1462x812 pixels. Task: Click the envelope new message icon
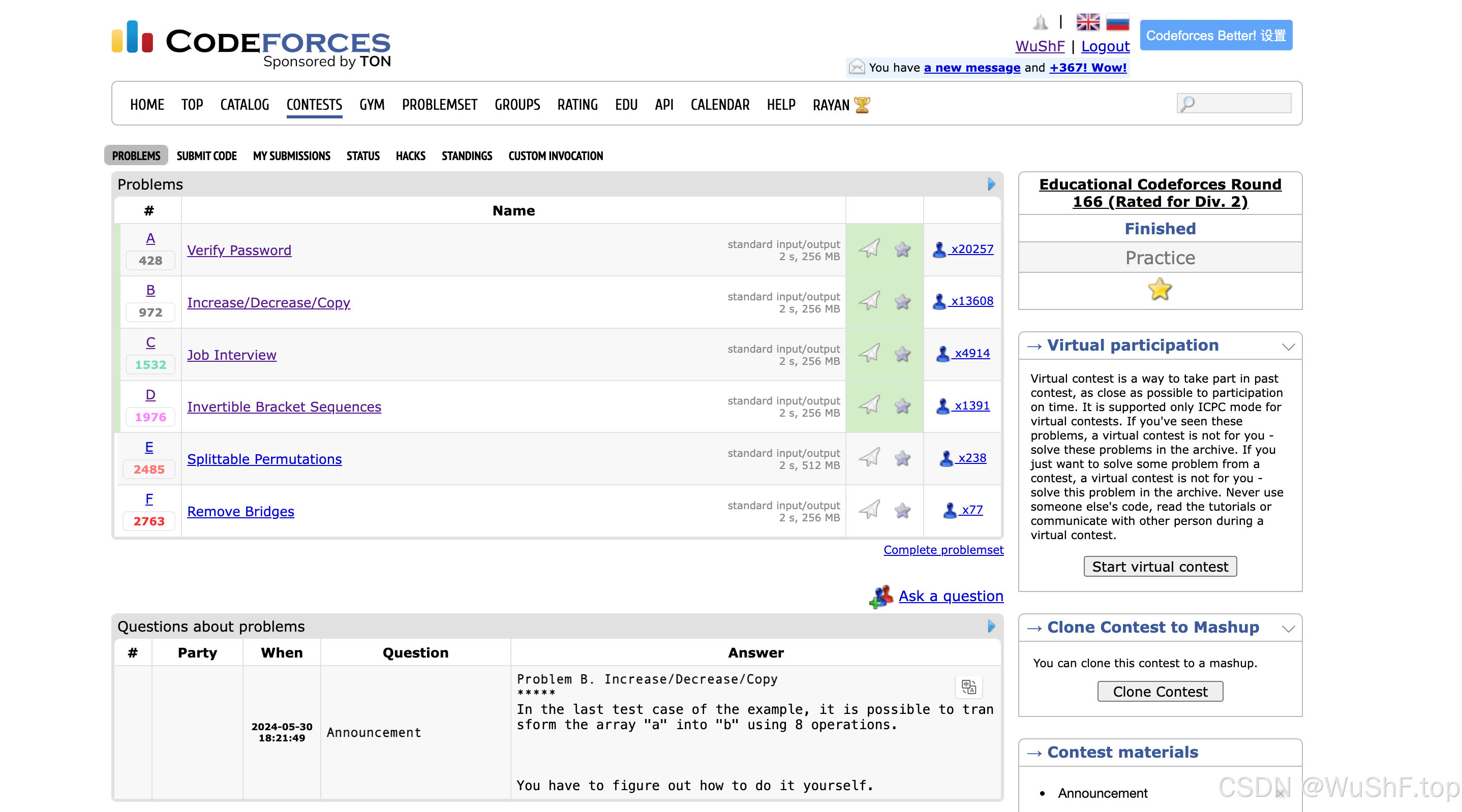click(x=857, y=67)
